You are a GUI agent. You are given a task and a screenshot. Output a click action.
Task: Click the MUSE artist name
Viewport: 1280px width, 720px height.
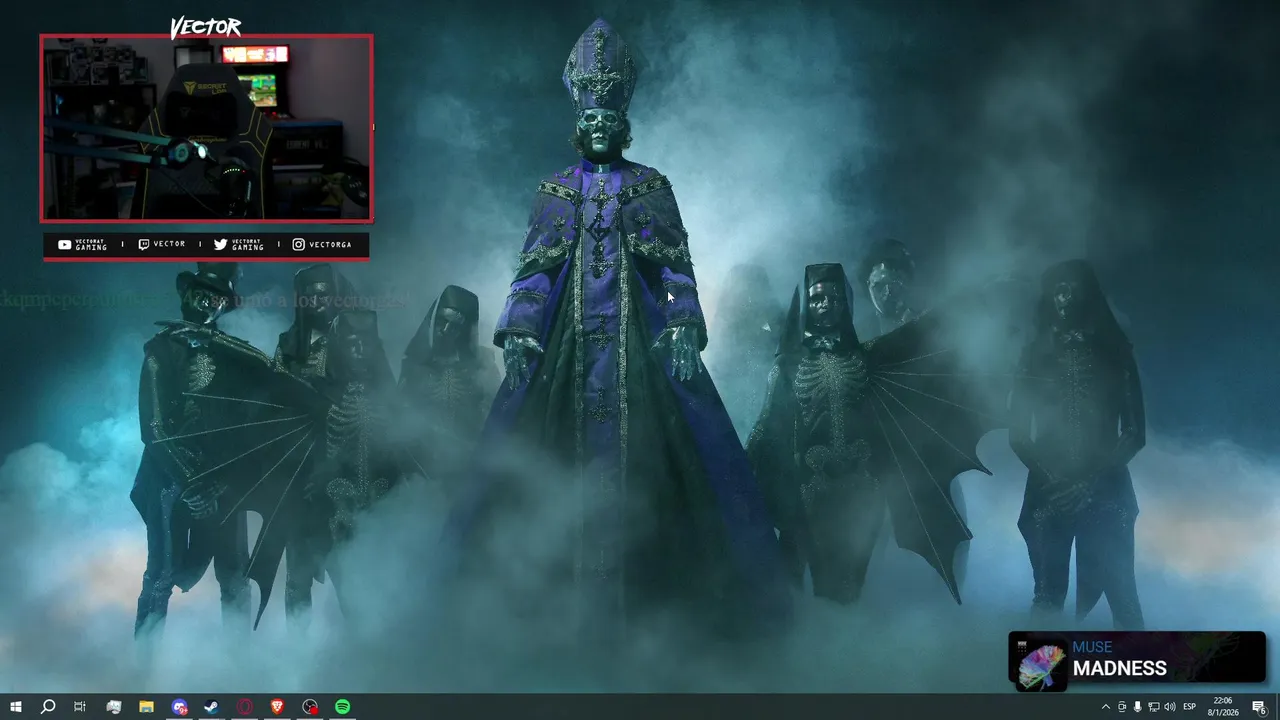1092,647
